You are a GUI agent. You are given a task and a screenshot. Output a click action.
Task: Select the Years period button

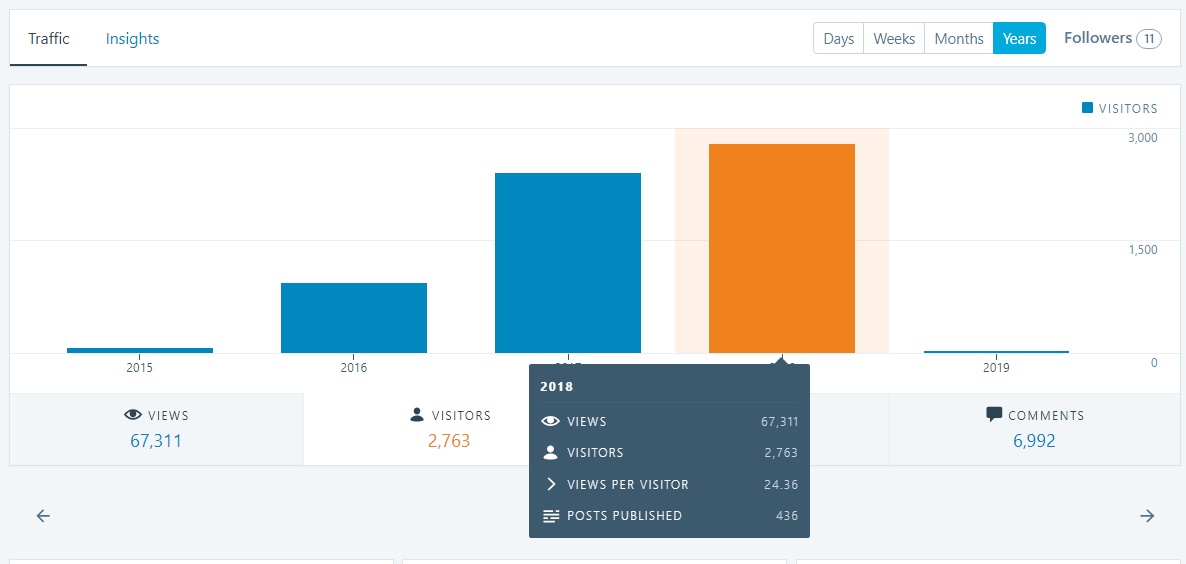(x=1019, y=39)
